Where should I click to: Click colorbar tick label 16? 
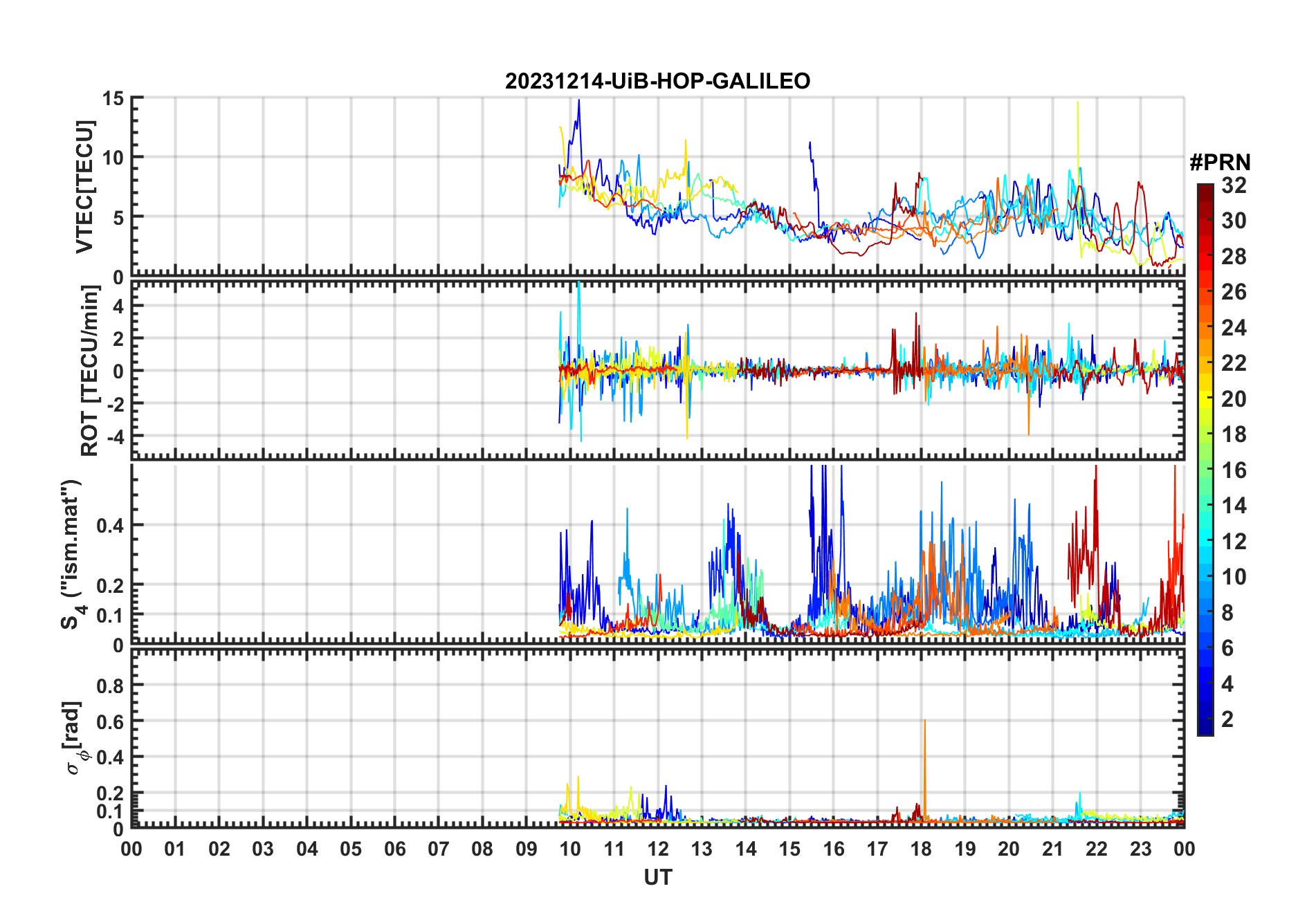1234,470
